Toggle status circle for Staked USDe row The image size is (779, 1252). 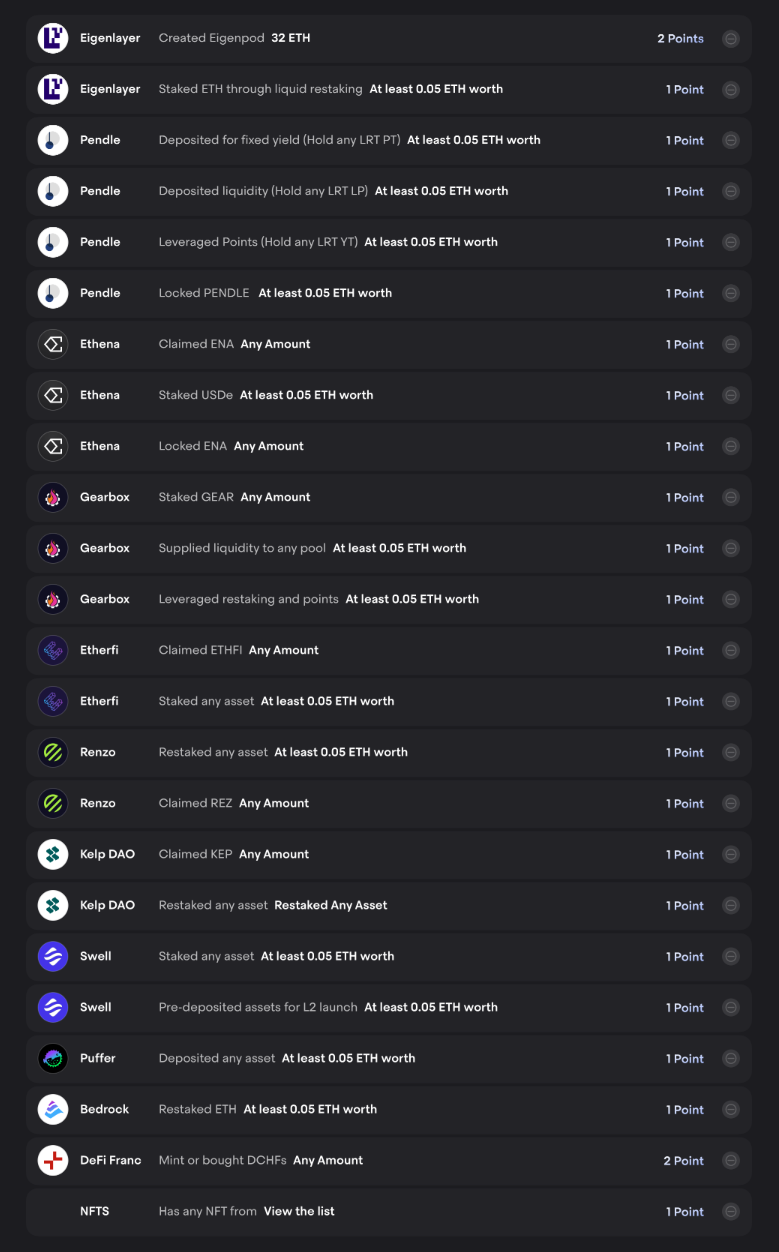click(731, 396)
